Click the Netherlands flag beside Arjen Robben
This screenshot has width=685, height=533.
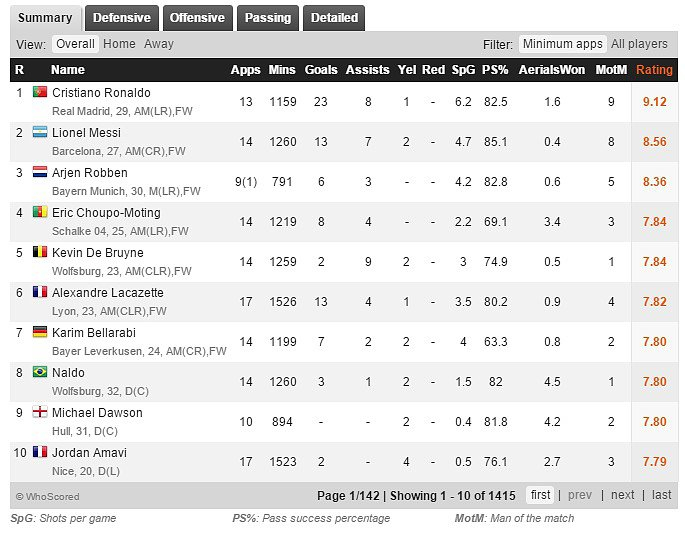pyautogui.click(x=40, y=172)
